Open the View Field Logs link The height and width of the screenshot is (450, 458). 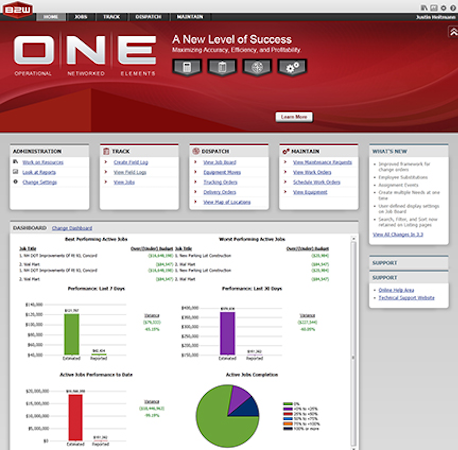pos(130,172)
